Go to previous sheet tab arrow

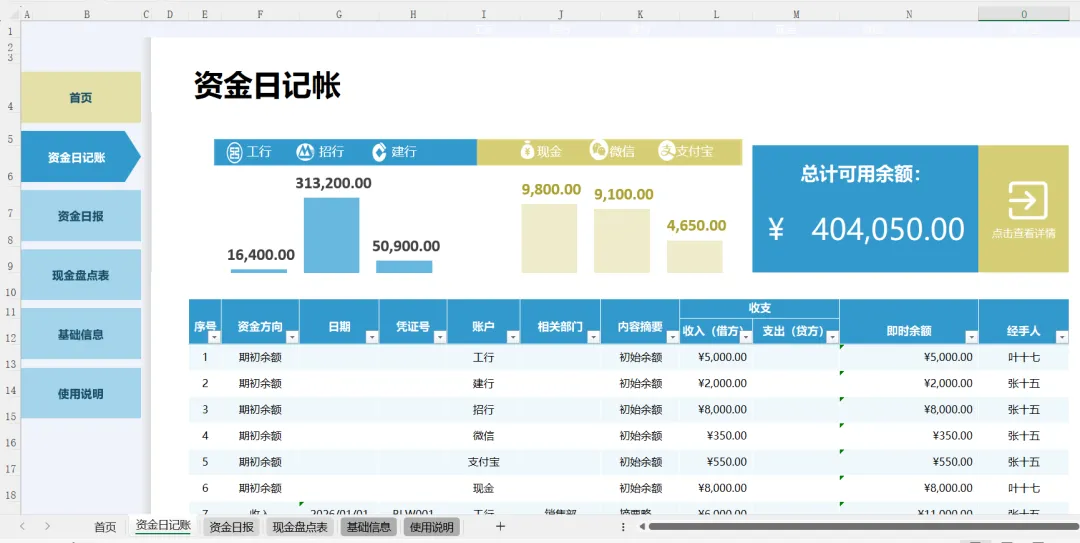pyautogui.click(x=23, y=526)
